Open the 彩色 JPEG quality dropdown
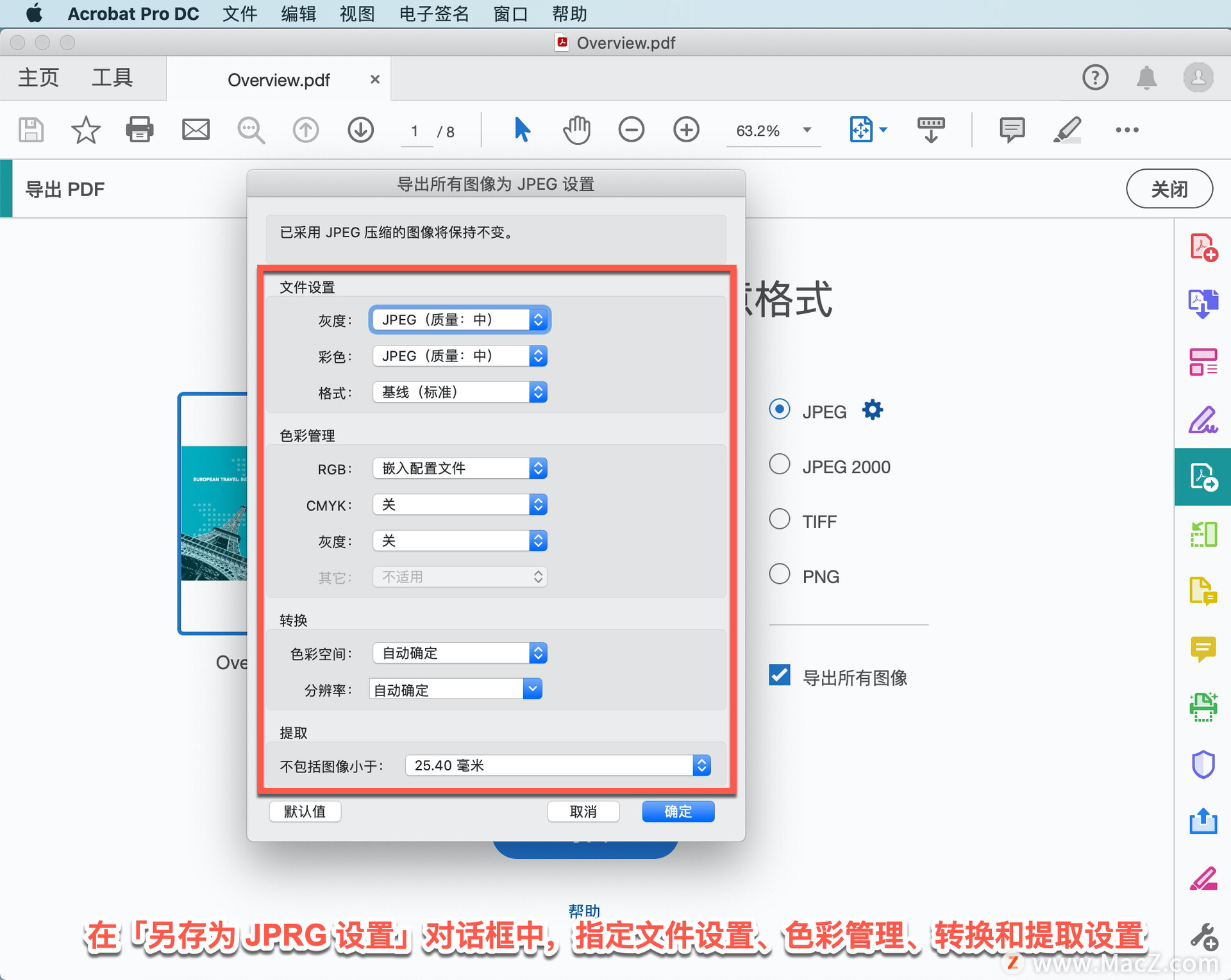 [x=459, y=356]
